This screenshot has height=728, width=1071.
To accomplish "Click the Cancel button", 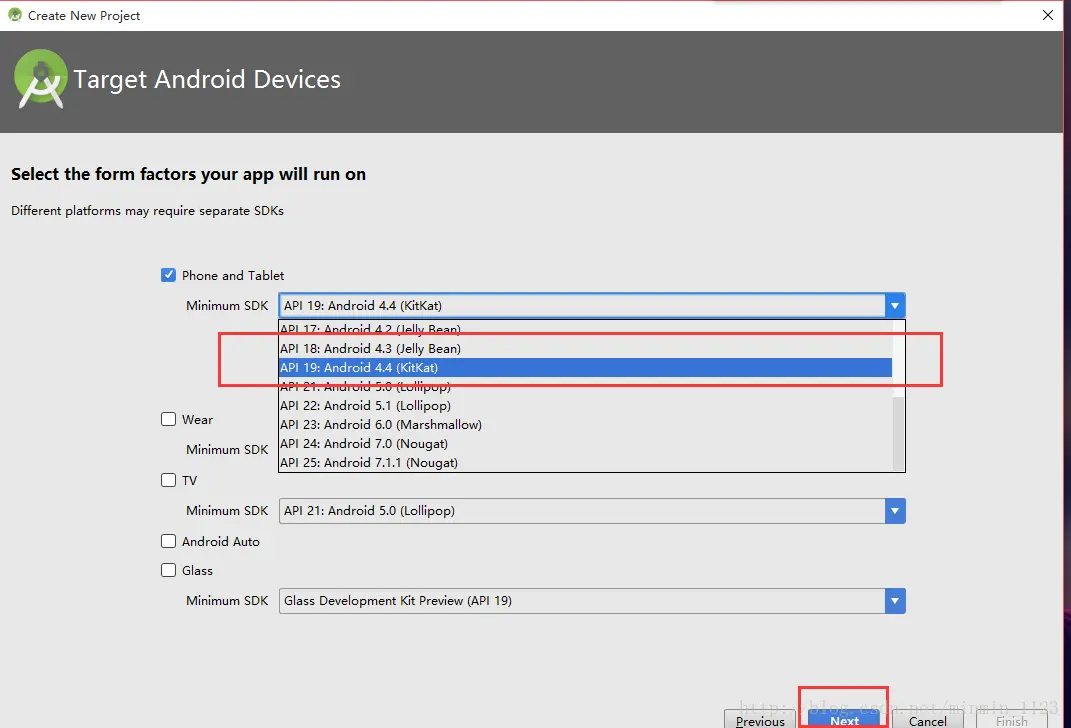I will click(x=926, y=720).
